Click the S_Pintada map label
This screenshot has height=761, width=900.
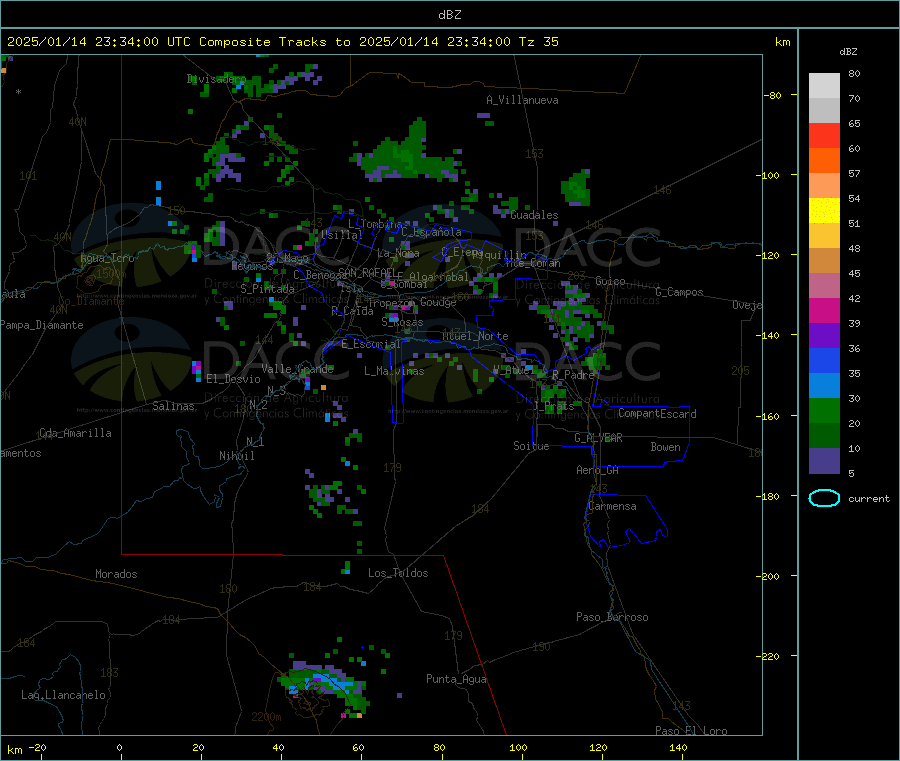pos(267,289)
